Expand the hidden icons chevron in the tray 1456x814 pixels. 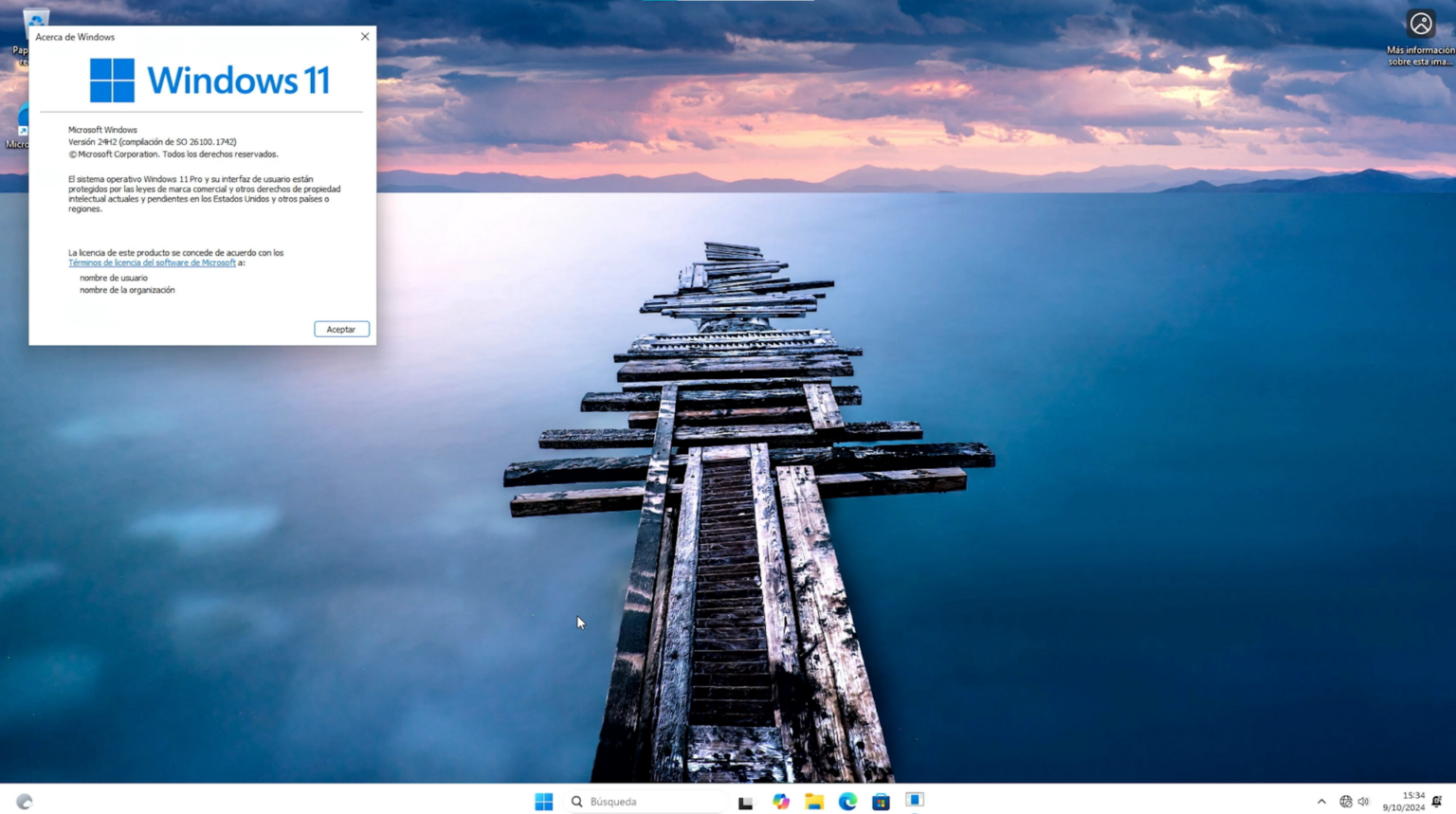coord(1323,801)
